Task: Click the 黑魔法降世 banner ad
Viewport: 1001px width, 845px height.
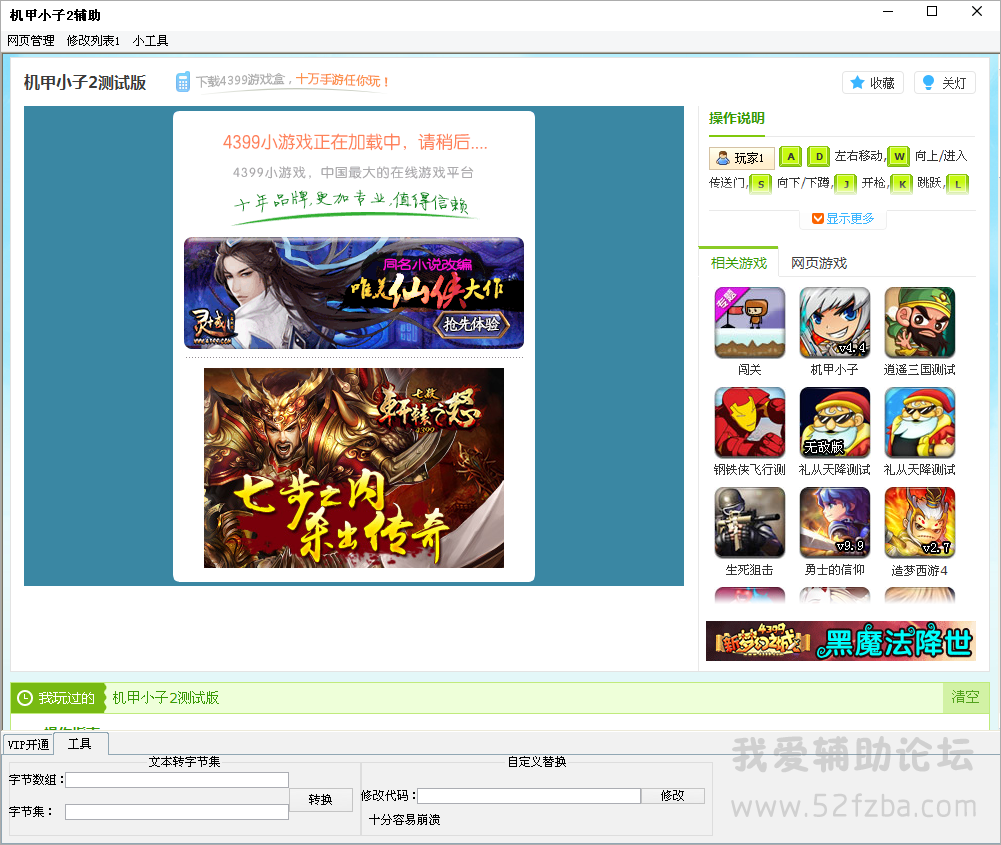Action: (841, 641)
